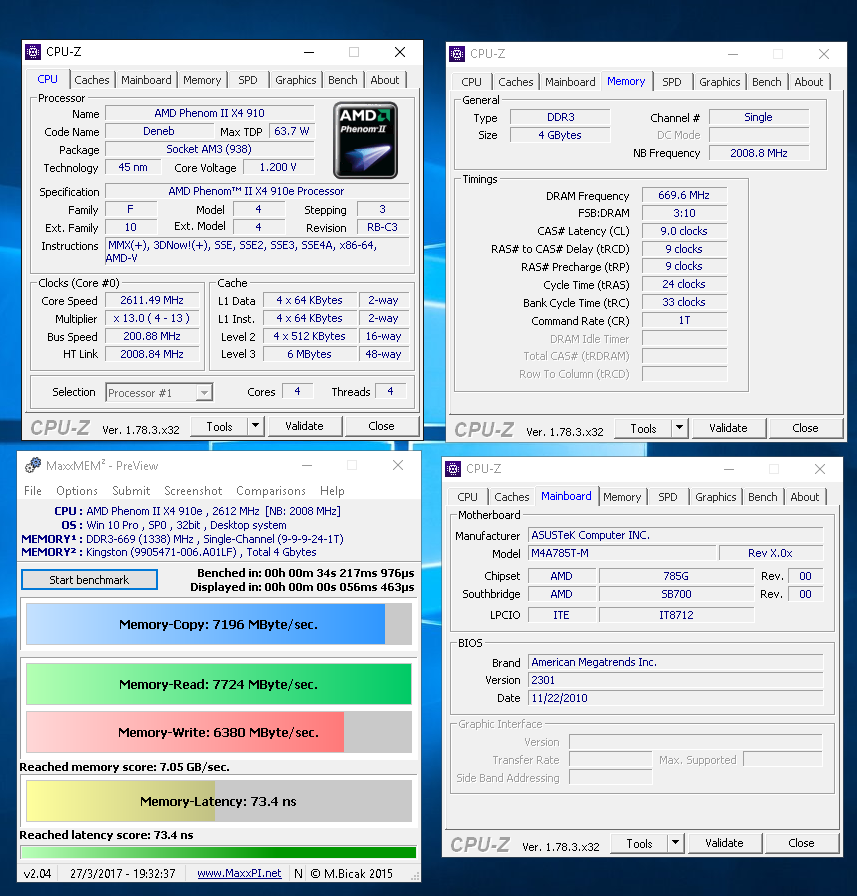This screenshot has height=896, width=857.
Task: Open File menu in MaxxMEM
Action: tap(33, 491)
